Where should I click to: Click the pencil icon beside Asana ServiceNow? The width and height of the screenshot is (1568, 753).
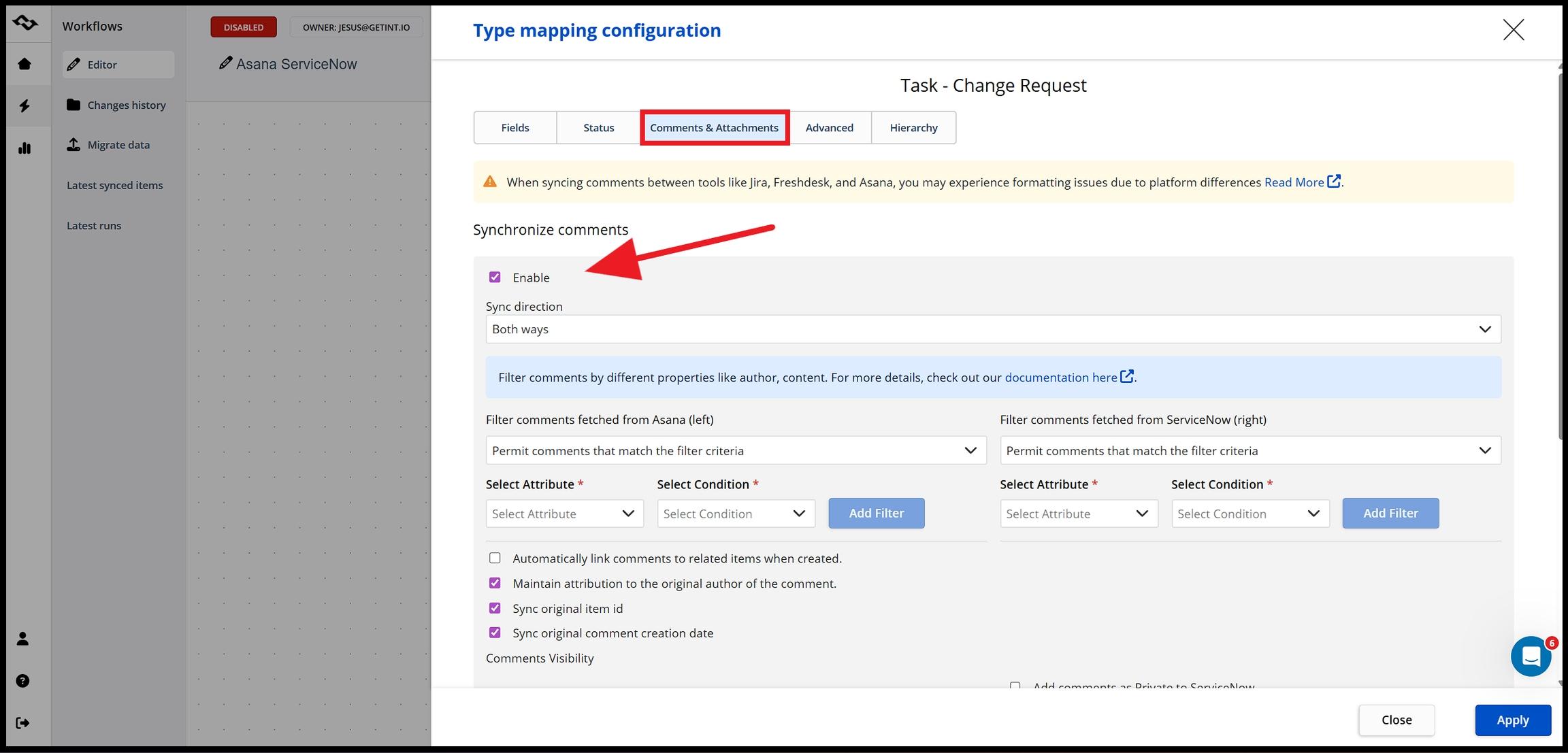[x=225, y=63]
